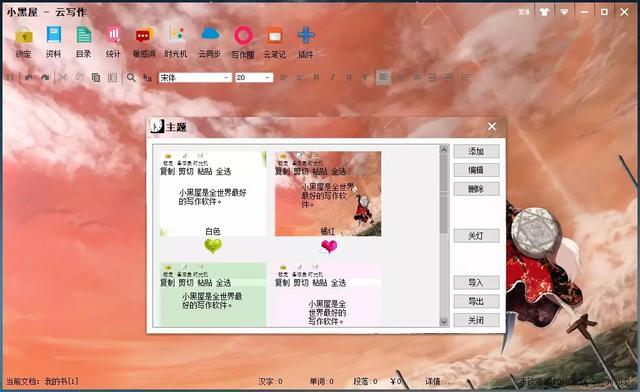The width and height of the screenshot is (640, 392).
Task: Open the 写作圈 writing circle icon
Action: (x=243, y=36)
